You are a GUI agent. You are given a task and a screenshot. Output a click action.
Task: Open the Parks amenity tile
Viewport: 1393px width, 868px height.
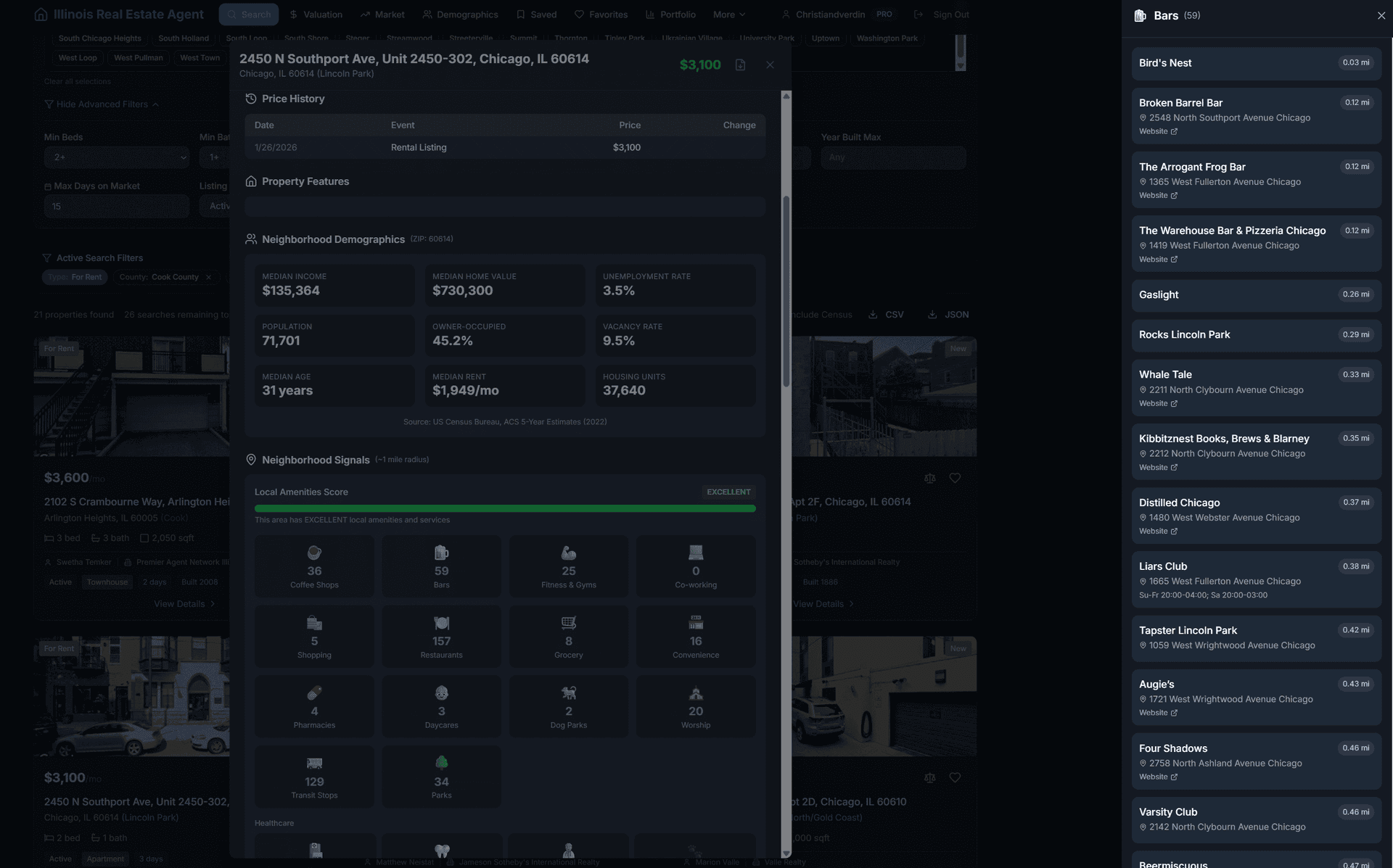click(441, 777)
